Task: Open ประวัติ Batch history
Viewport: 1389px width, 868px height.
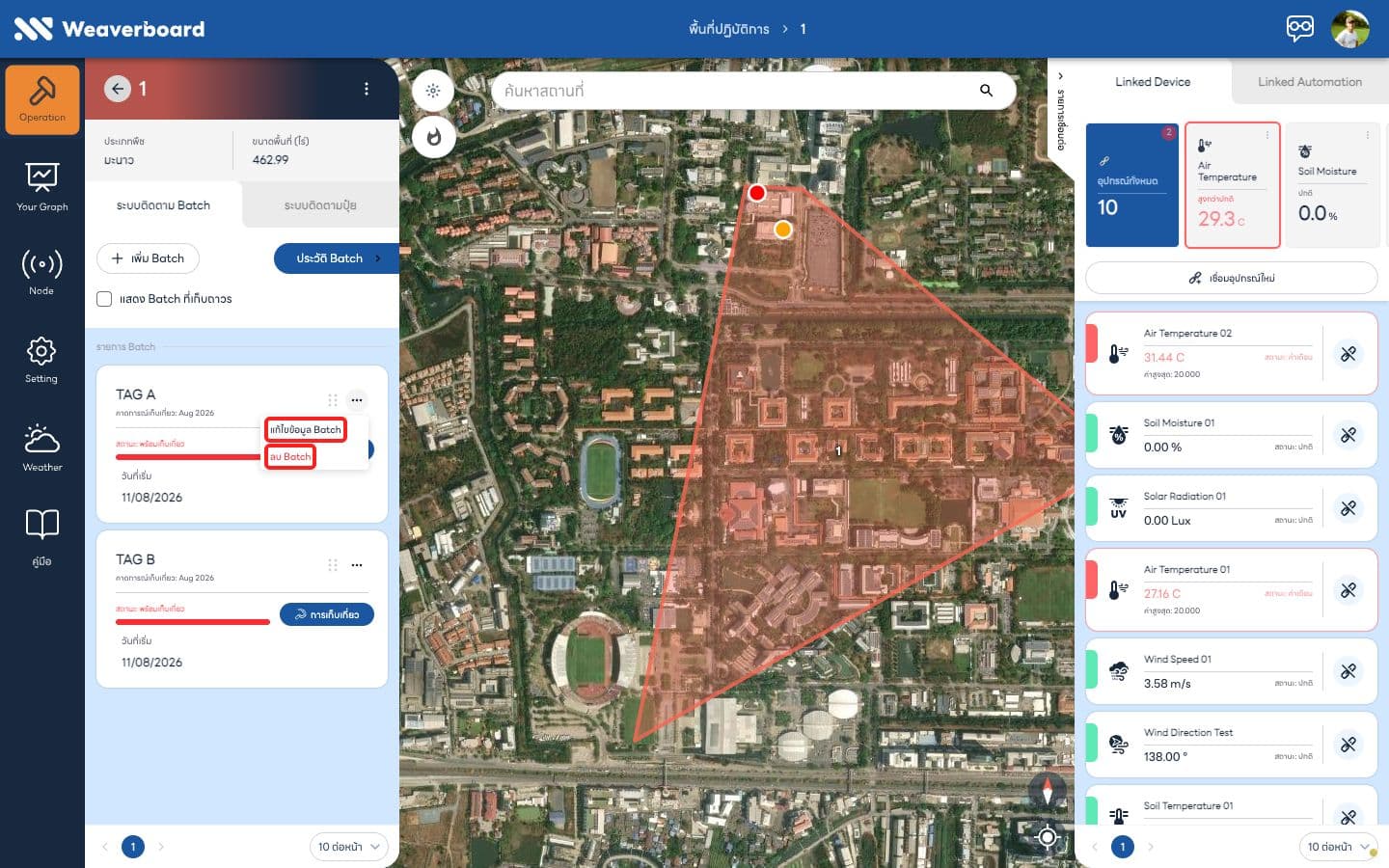Action: pos(337,258)
